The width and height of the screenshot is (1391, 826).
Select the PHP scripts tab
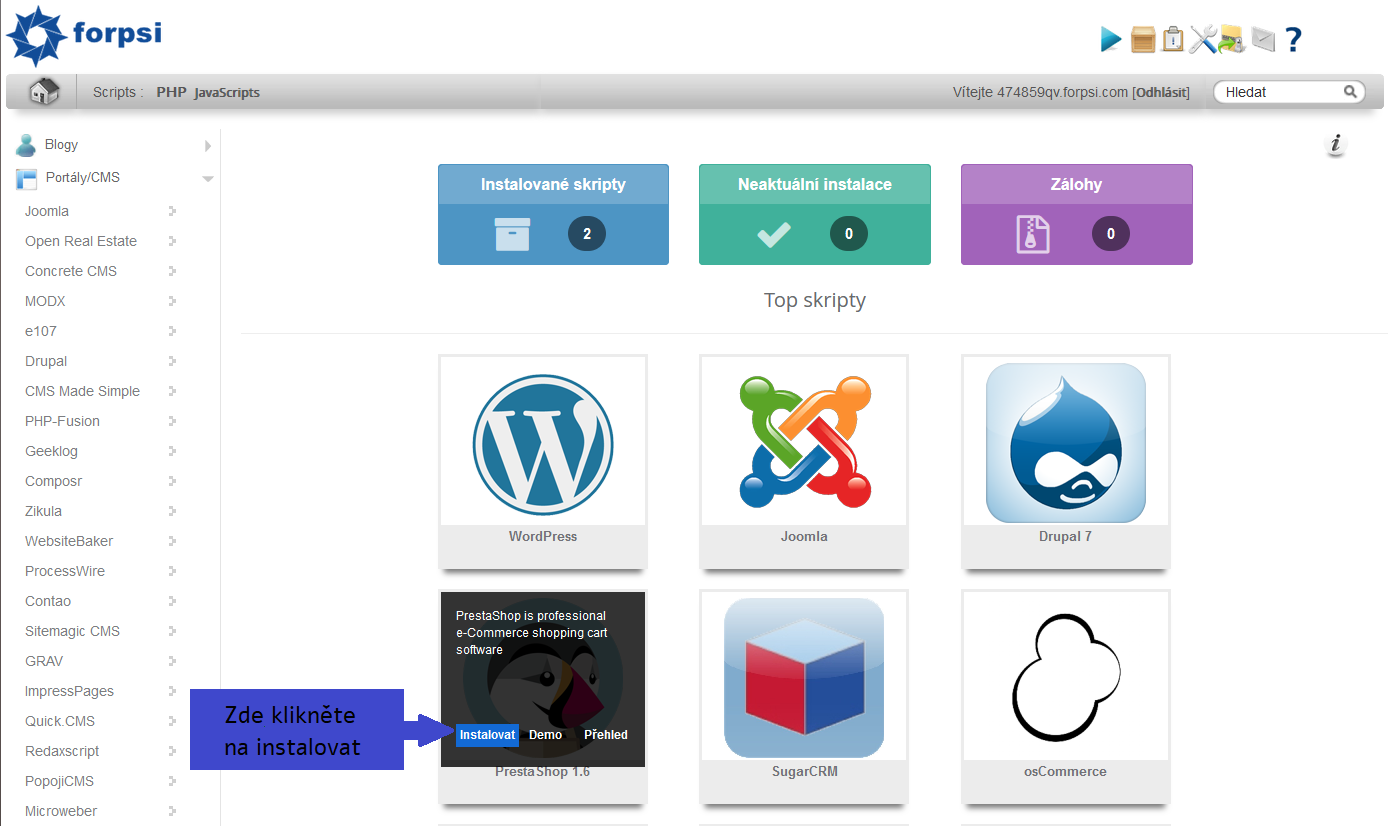tap(171, 92)
